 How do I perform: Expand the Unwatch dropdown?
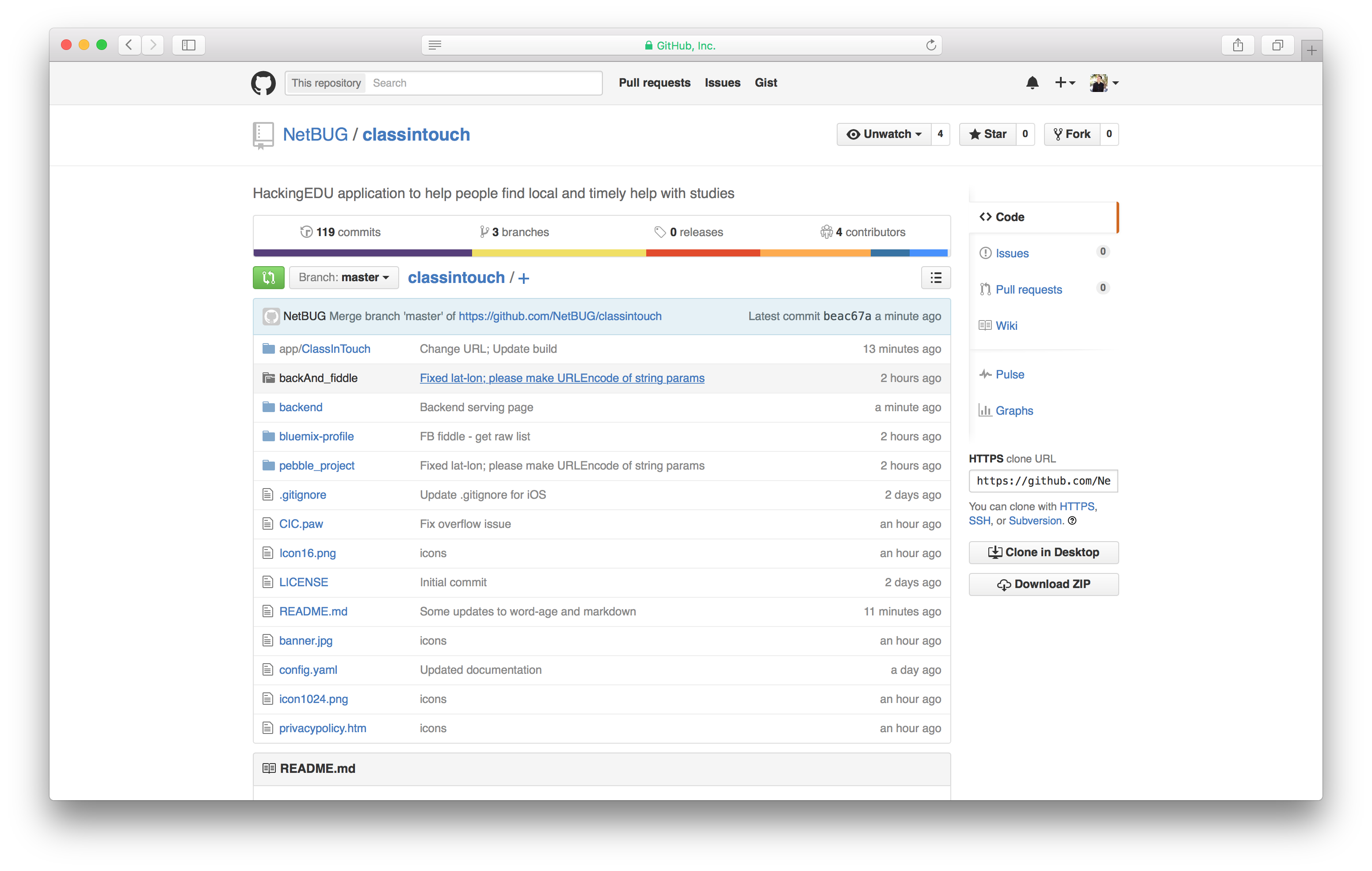click(x=884, y=134)
